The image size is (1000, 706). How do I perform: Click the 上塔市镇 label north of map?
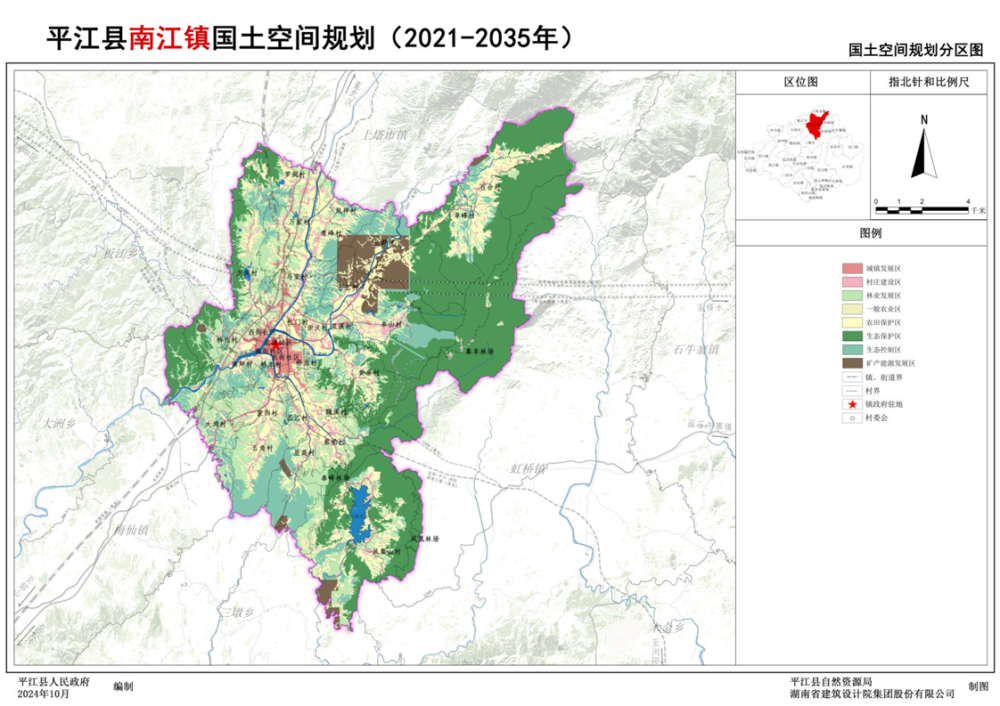click(386, 133)
